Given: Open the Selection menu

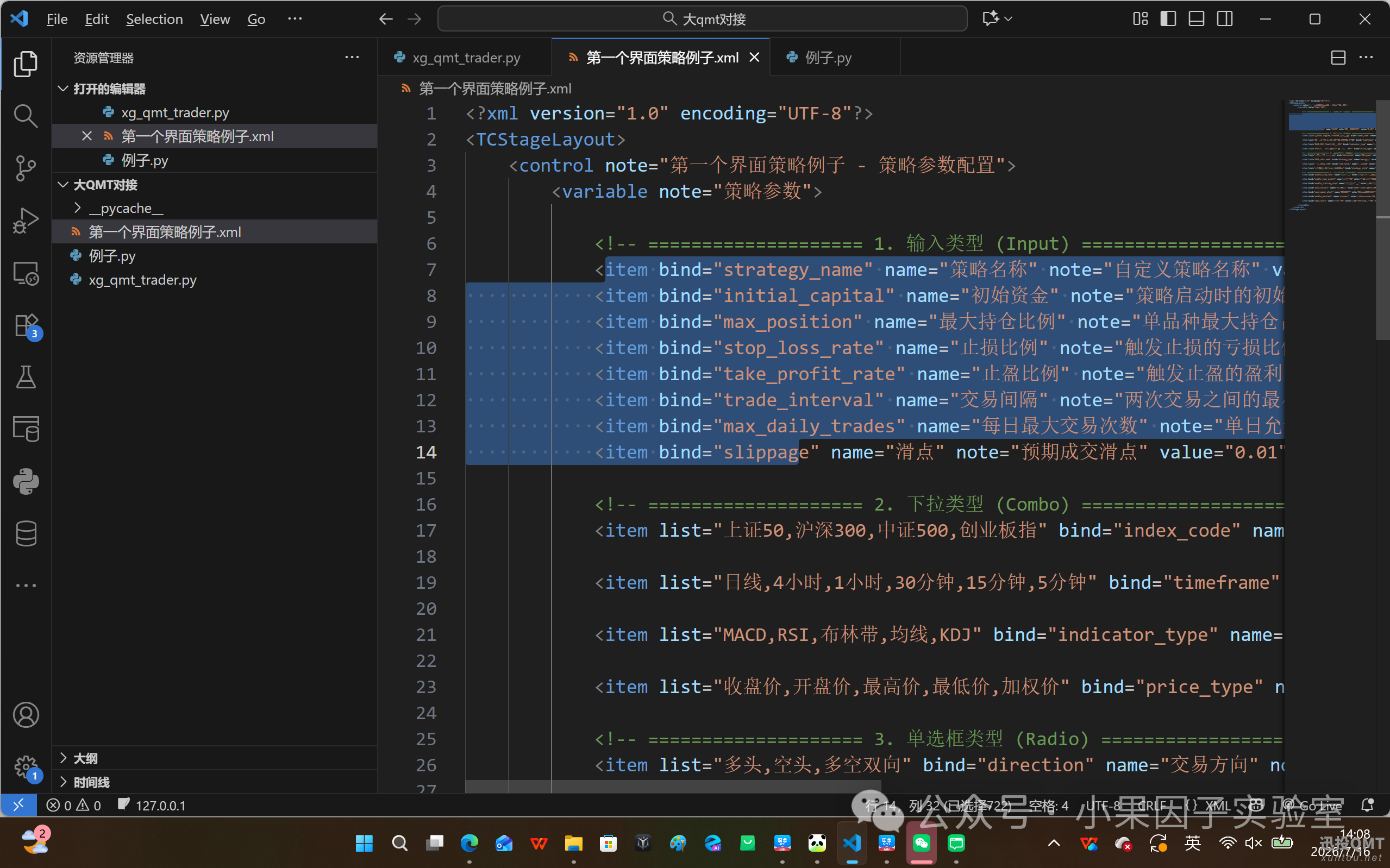Looking at the screenshot, I should pos(154,19).
